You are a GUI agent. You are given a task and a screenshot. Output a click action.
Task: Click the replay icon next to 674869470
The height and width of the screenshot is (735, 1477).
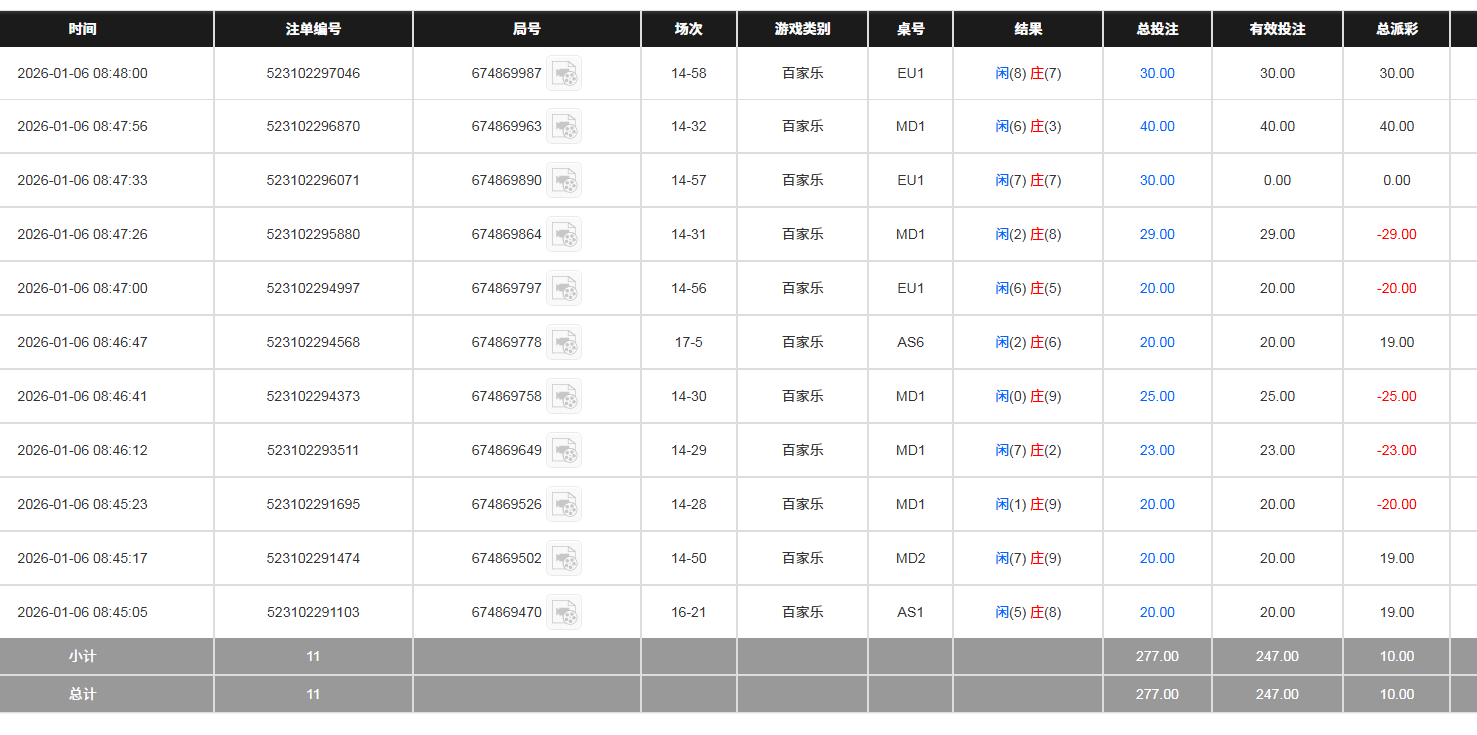pos(564,613)
